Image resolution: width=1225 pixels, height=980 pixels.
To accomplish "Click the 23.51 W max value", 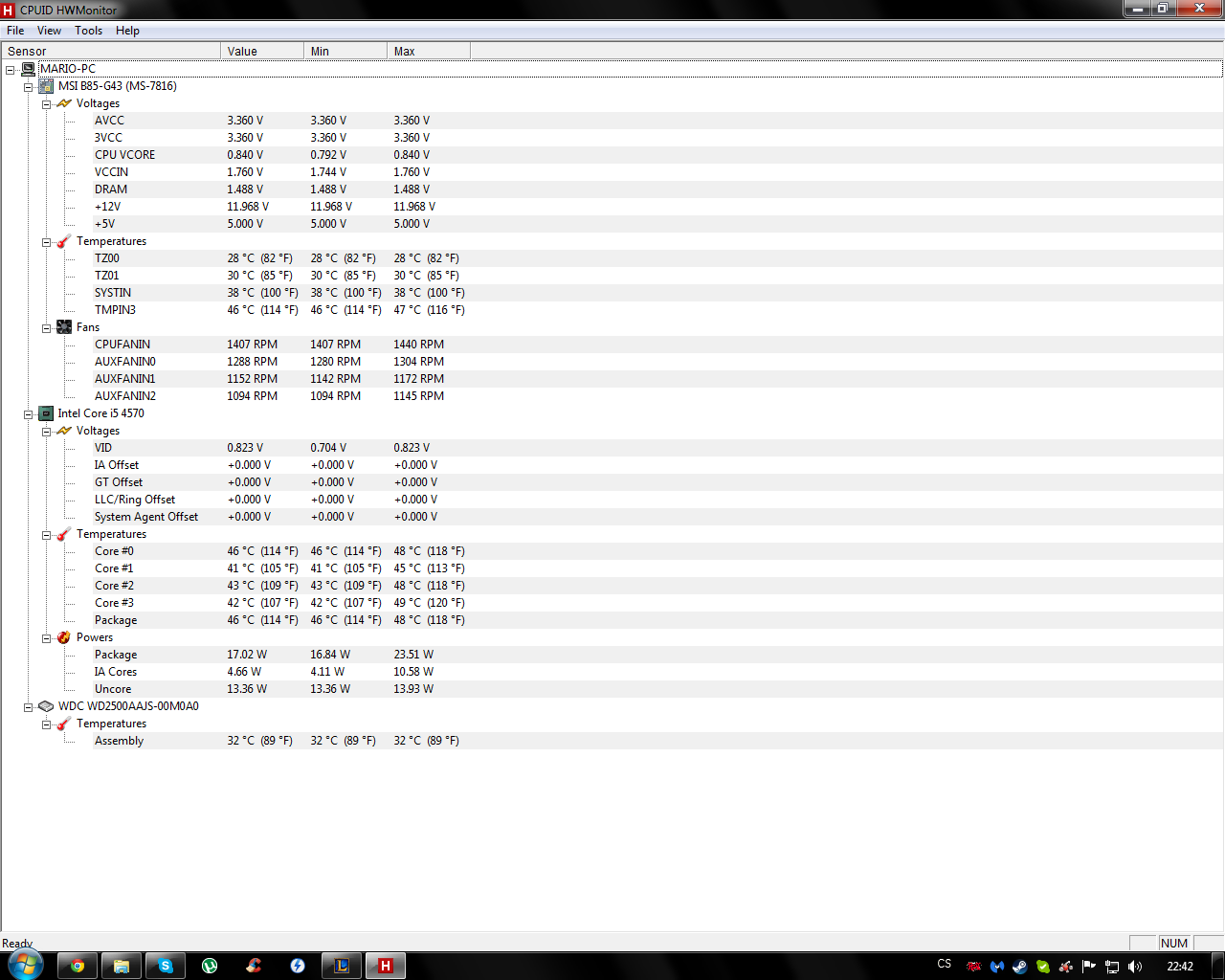I will point(413,655).
